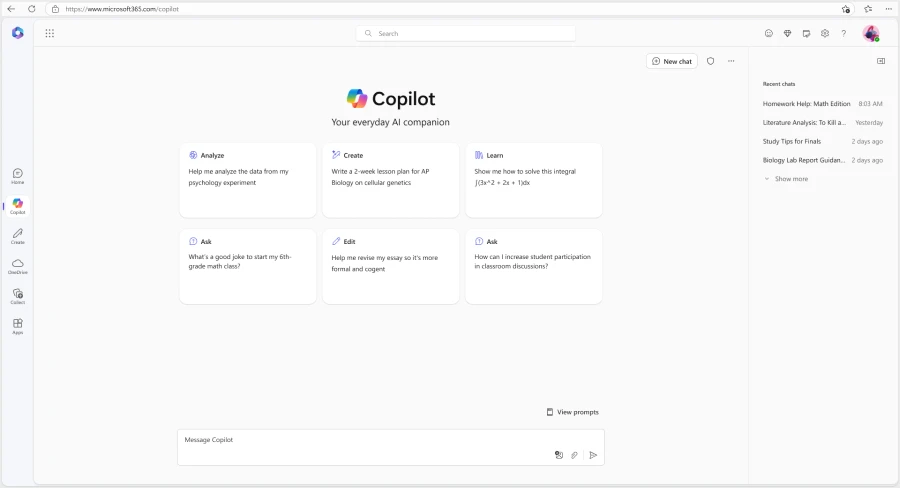The height and width of the screenshot is (488, 900).
Task: Open the app launcher grid
Action: (50, 33)
